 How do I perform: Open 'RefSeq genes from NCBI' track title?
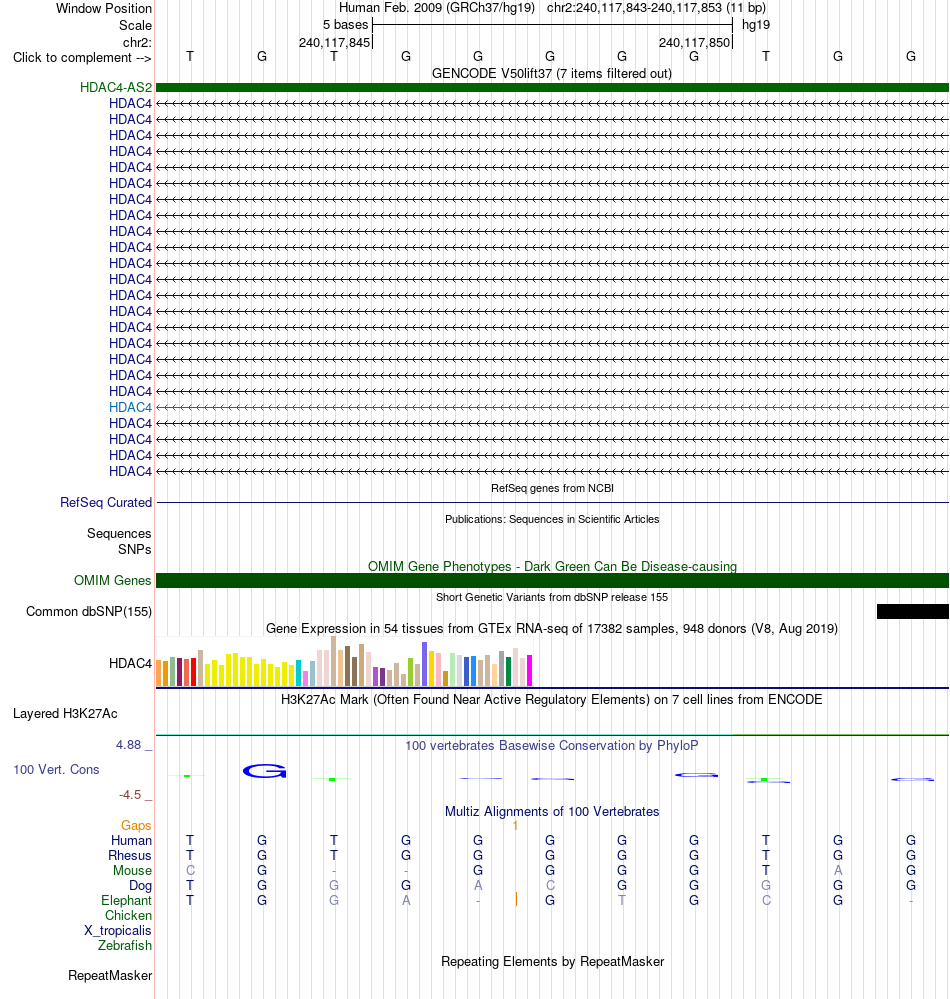point(552,488)
